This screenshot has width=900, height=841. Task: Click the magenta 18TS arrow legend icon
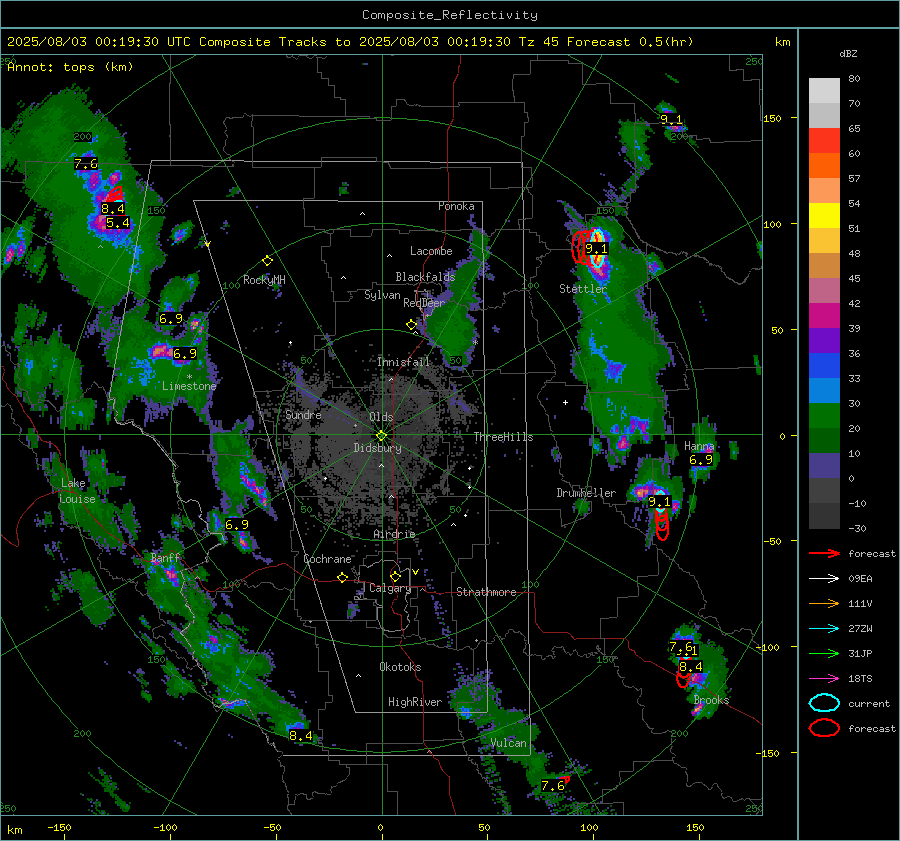[824, 678]
